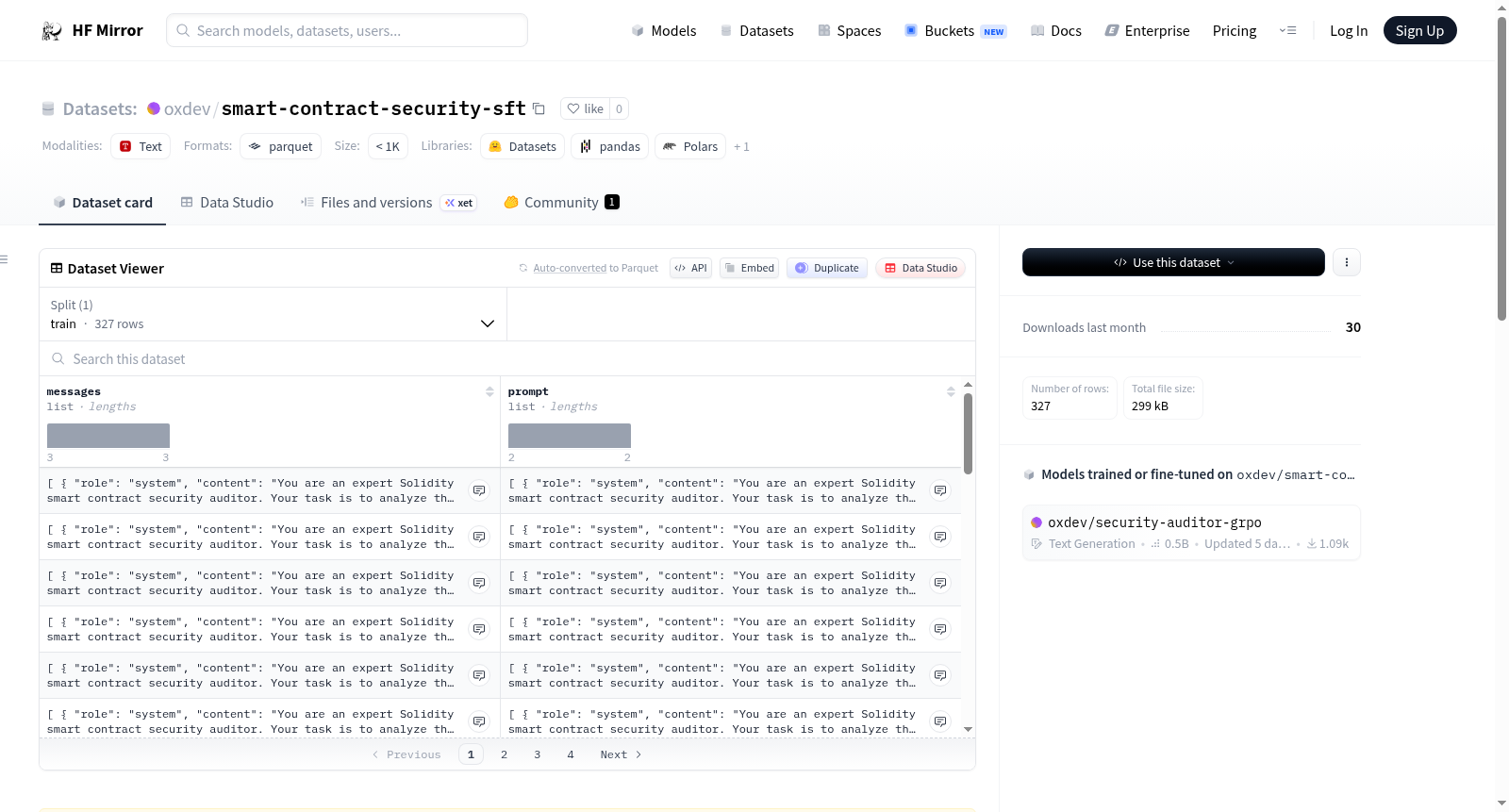Open the Models page

[x=664, y=31]
